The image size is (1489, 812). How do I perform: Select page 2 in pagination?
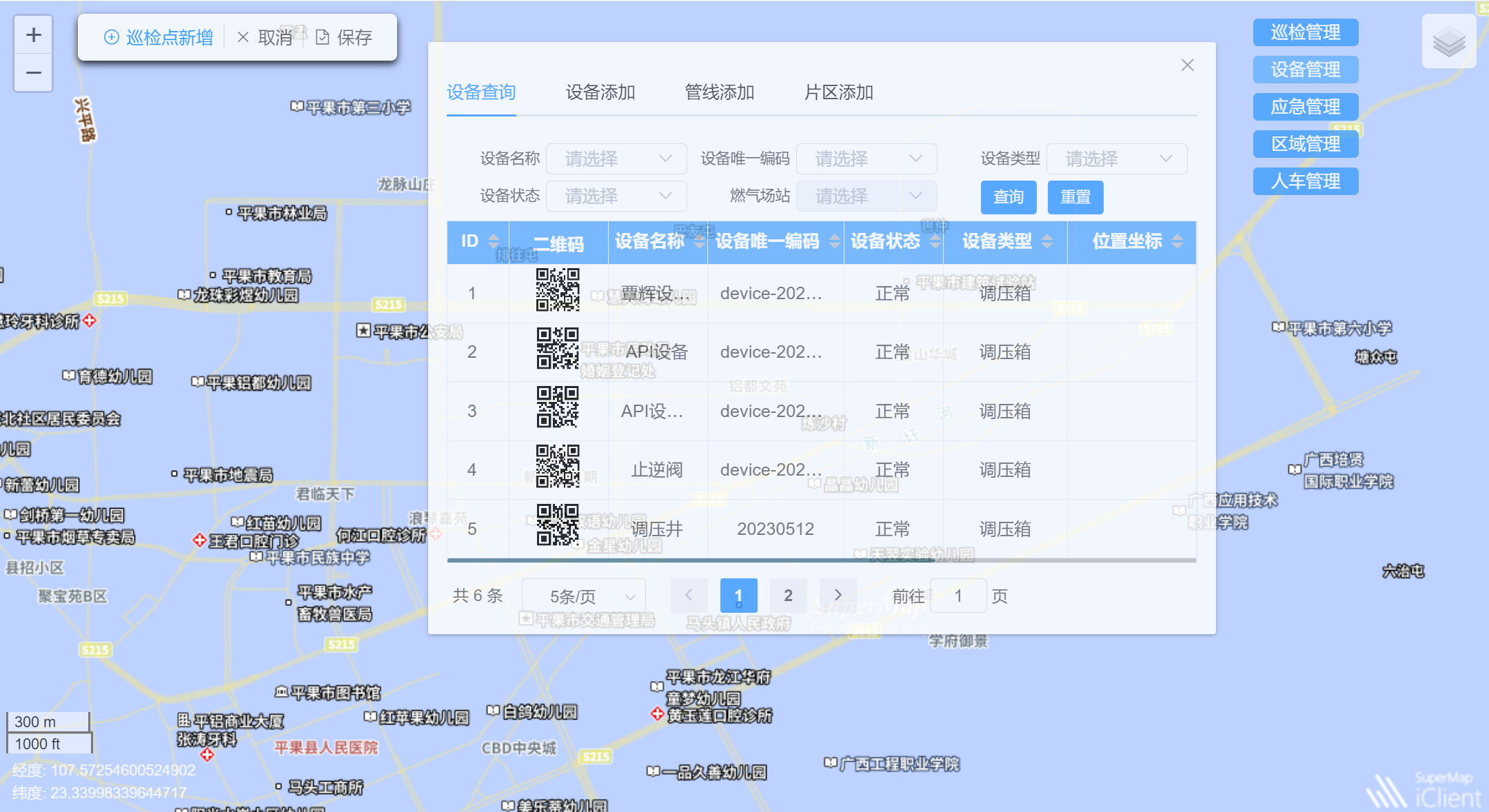tap(788, 595)
